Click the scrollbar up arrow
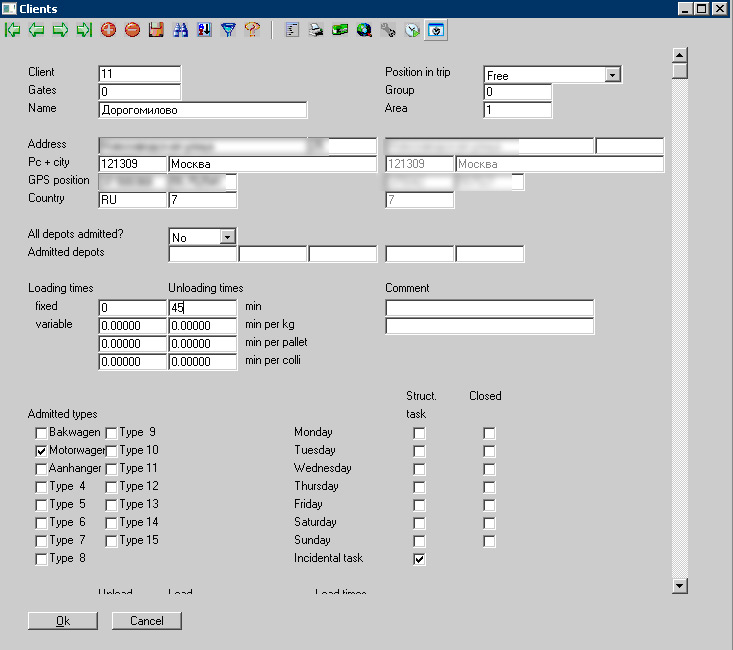733x650 pixels. click(x=679, y=55)
